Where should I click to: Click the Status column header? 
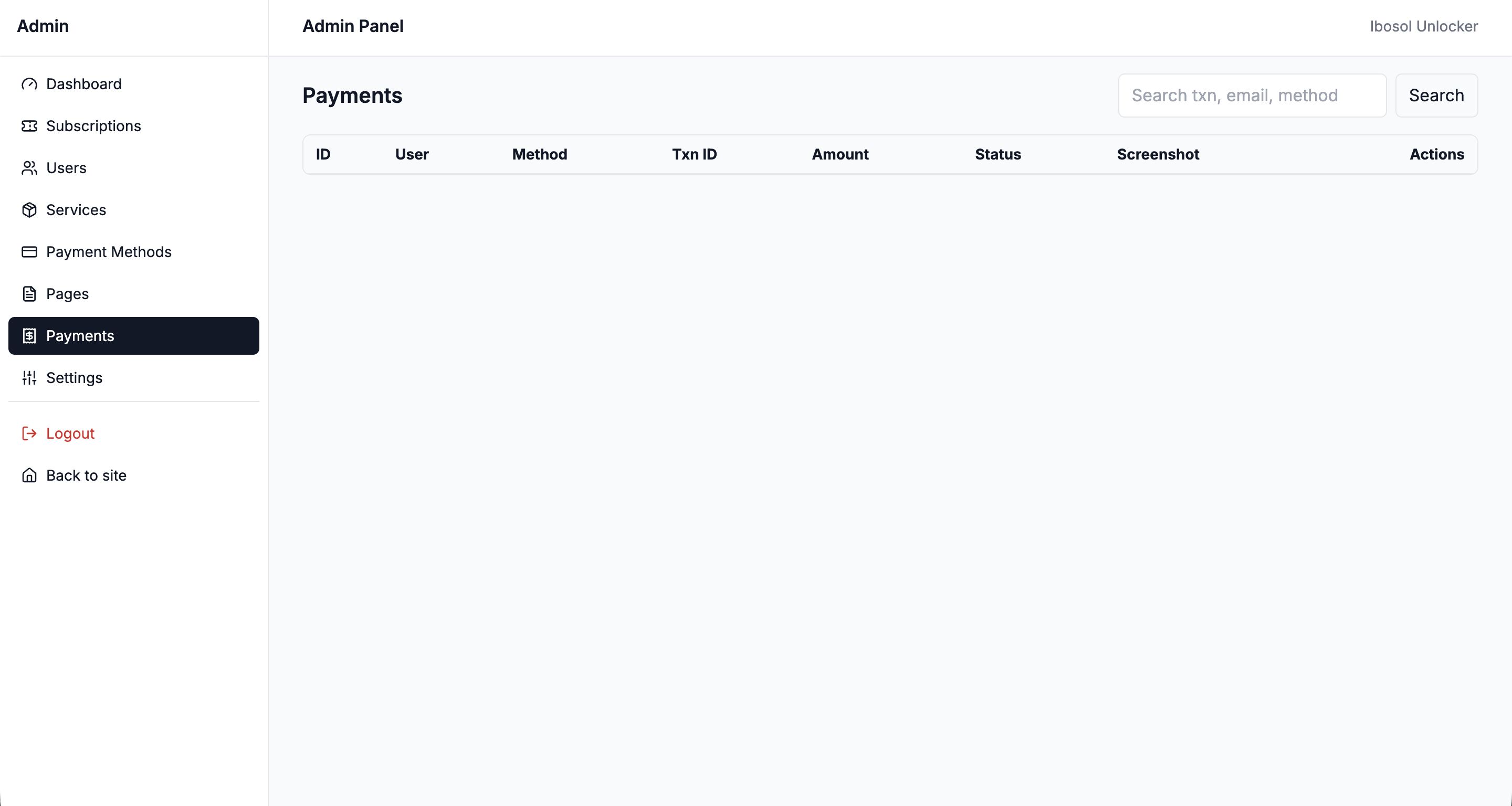click(998, 154)
